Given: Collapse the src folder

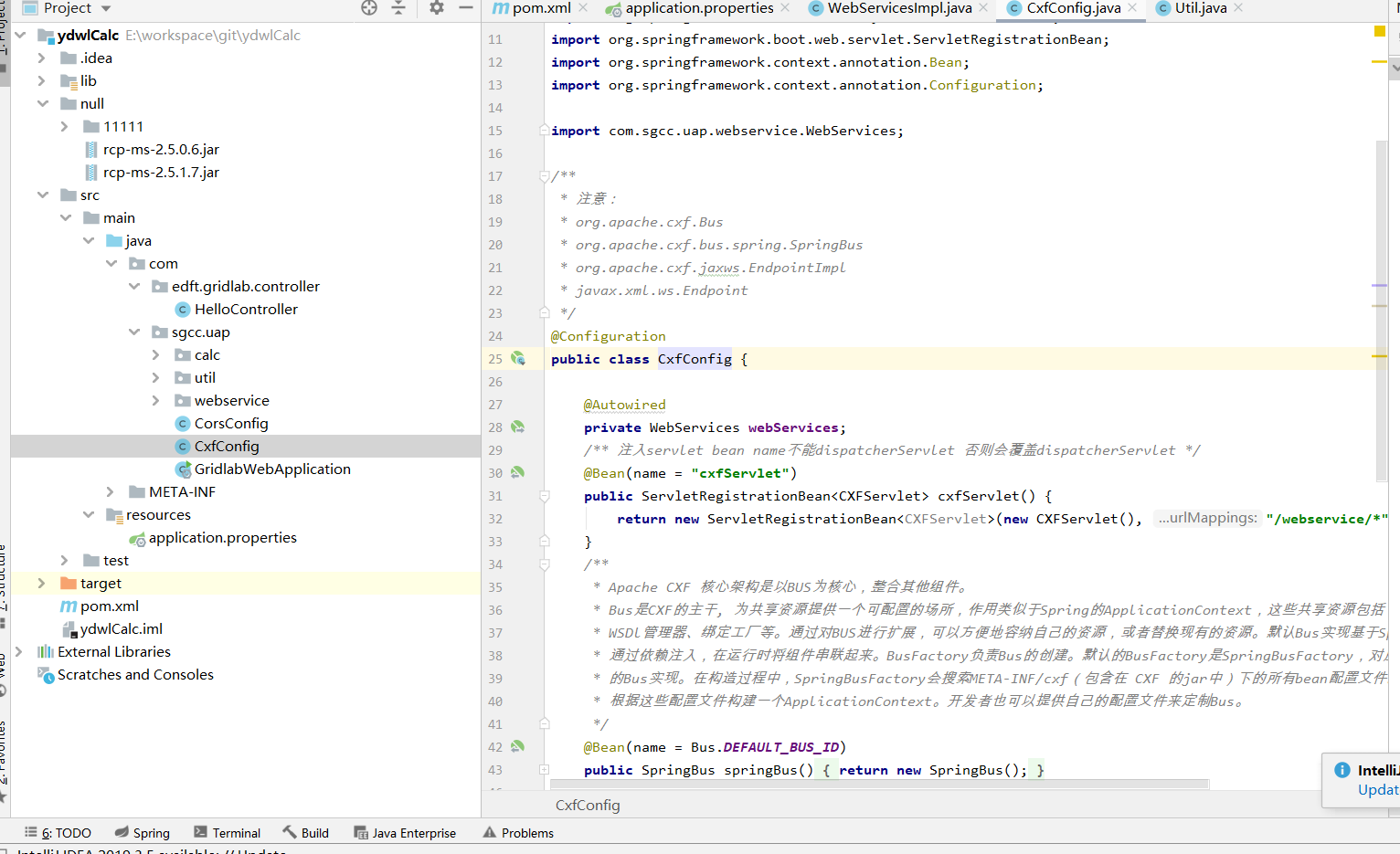Looking at the screenshot, I should pyautogui.click(x=42, y=195).
